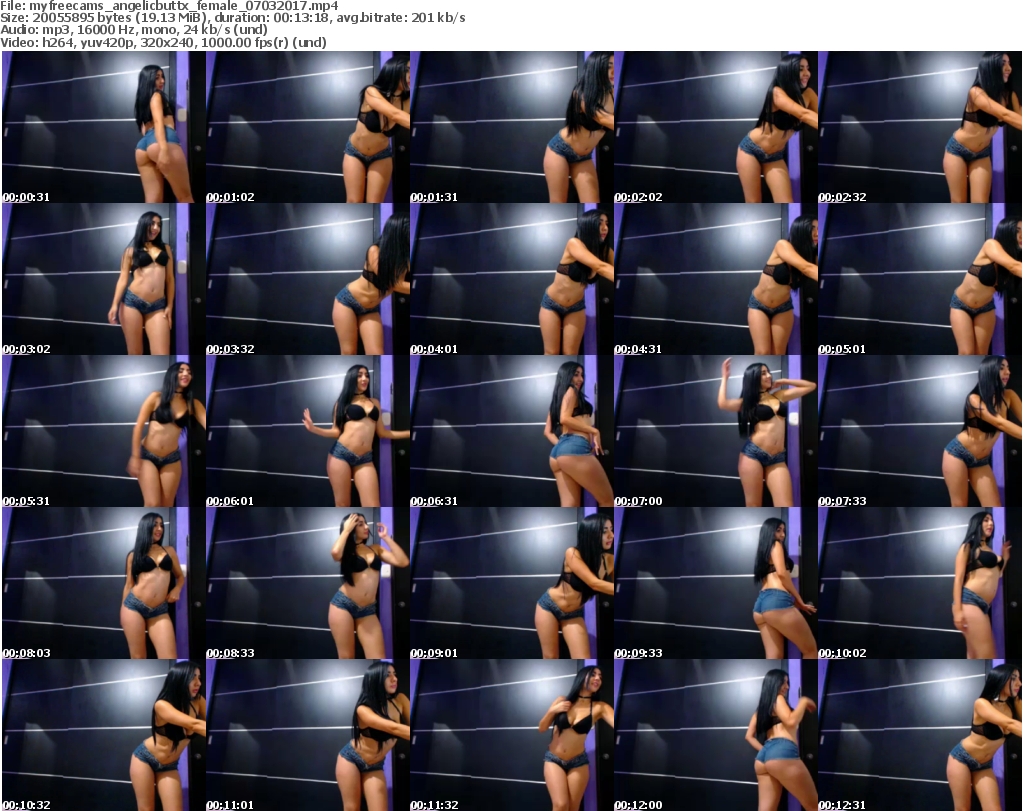Select the thumbnail frame stamped 00:02:32

[920, 127]
